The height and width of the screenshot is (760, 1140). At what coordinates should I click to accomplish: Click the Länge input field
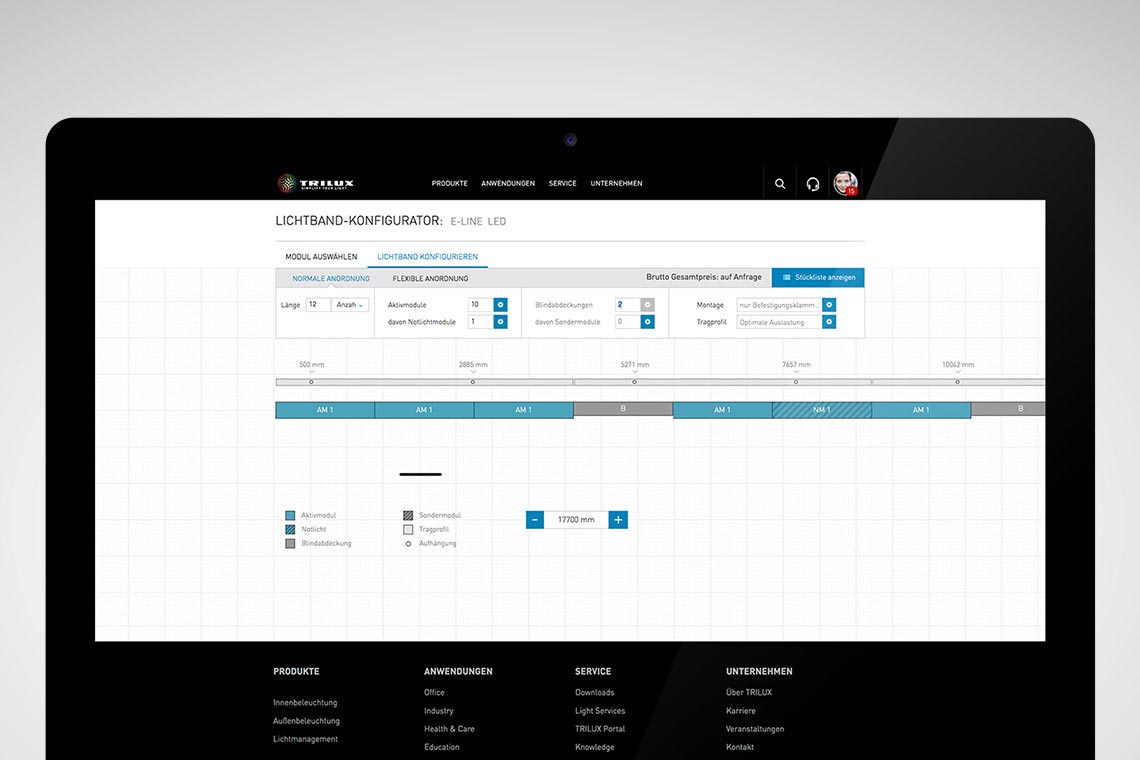(x=318, y=305)
